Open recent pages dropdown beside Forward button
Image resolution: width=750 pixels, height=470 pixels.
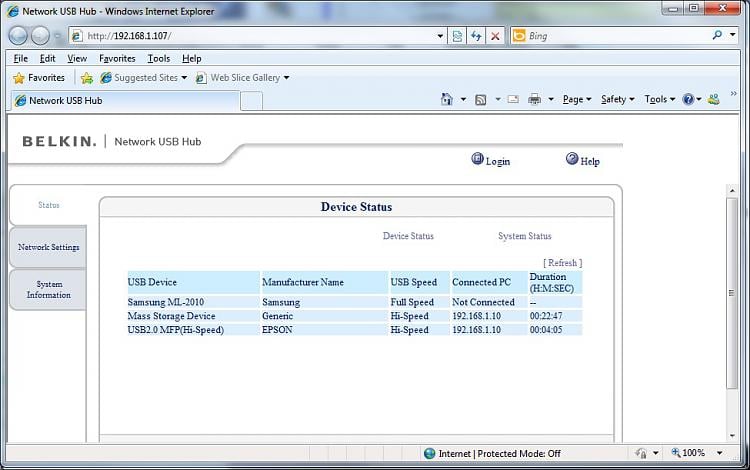(x=58, y=36)
